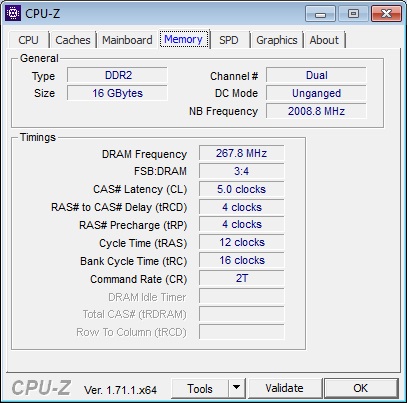The image size is (407, 403).
Task: Click the 2T Command Rate value
Action: point(242,278)
